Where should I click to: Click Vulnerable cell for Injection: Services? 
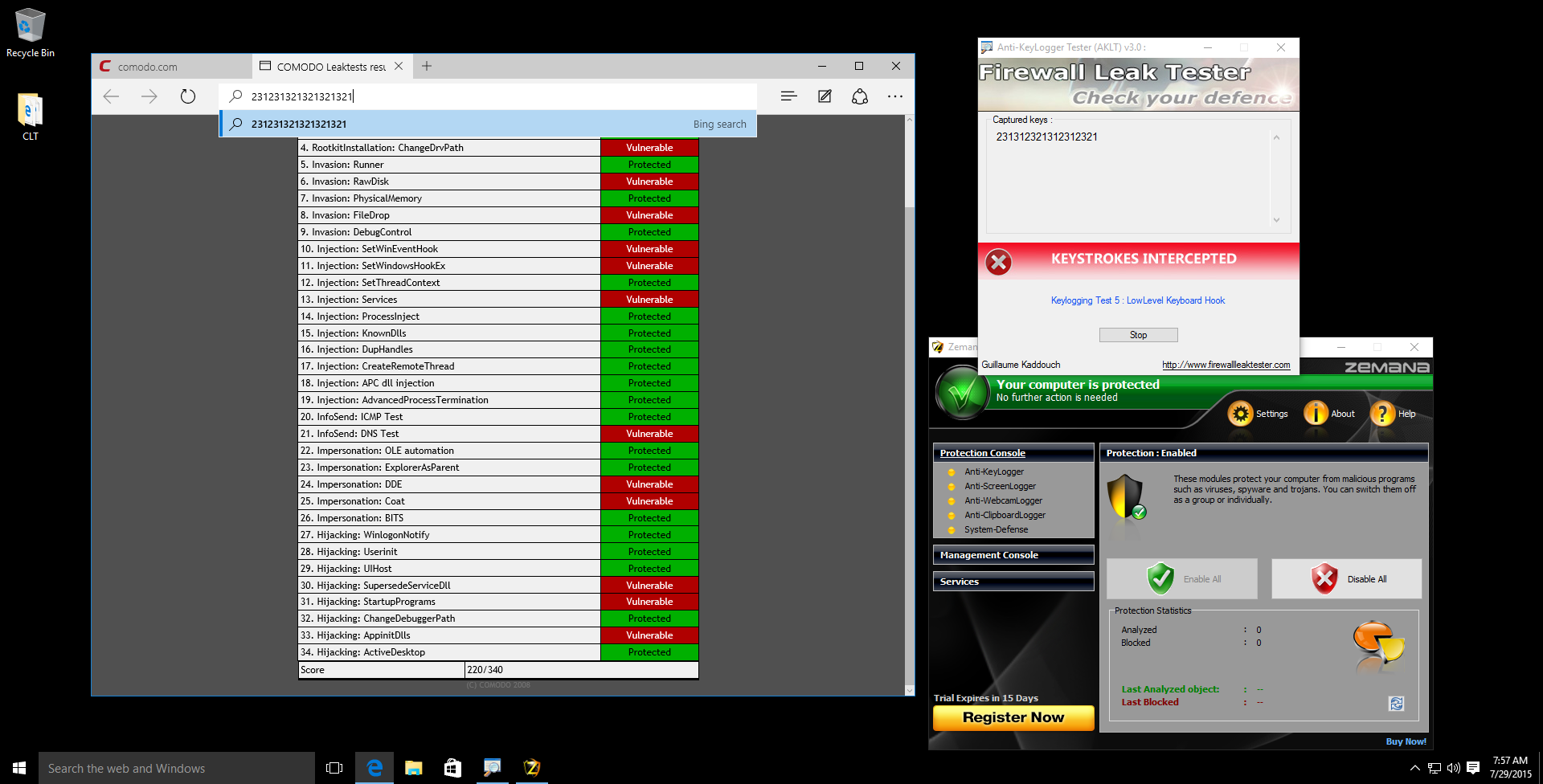tap(649, 300)
